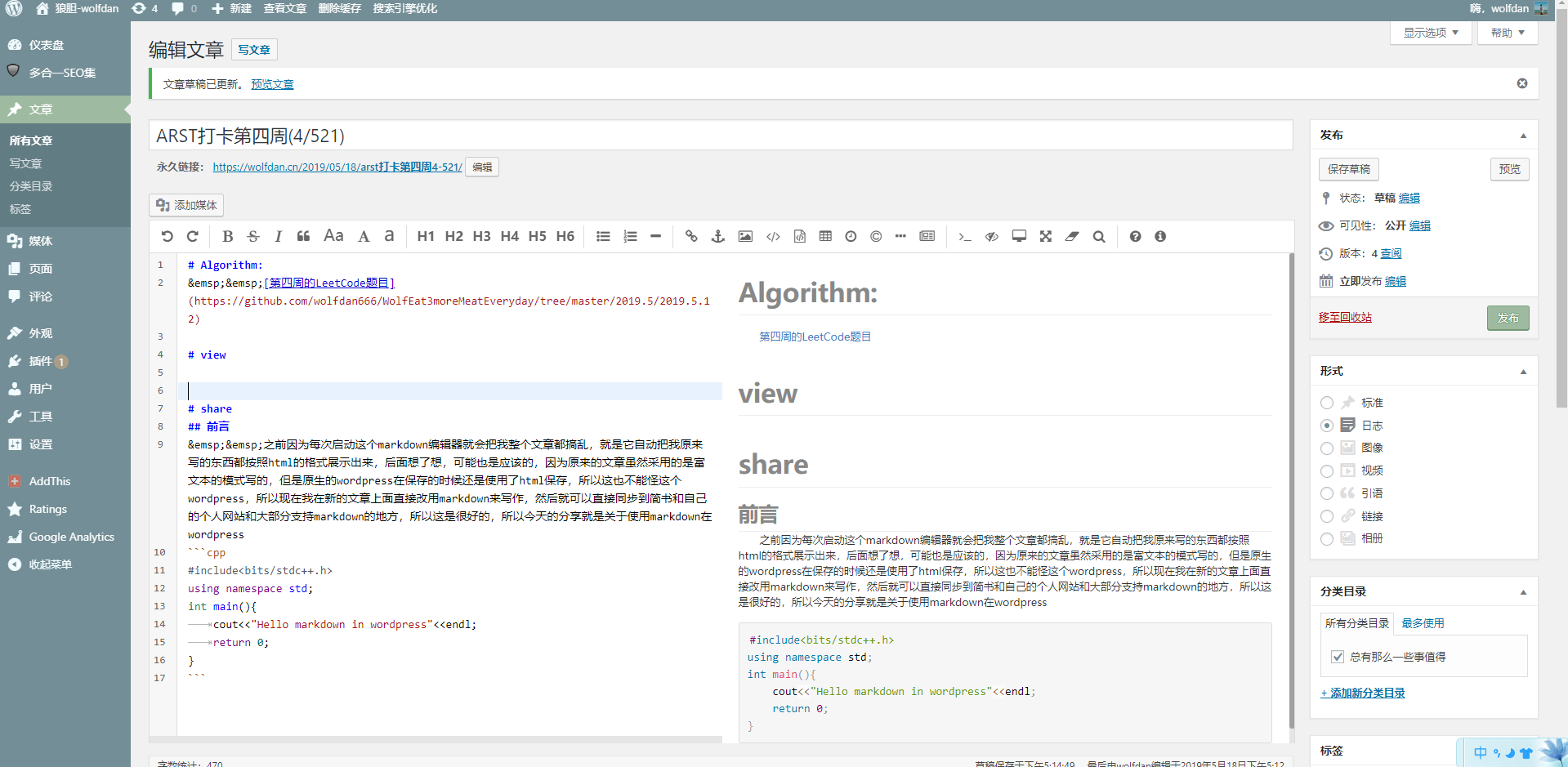Open the 显示选项 screen options dropdown
The height and width of the screenshot is (767, 1568).
click(x=1431, y=33)
